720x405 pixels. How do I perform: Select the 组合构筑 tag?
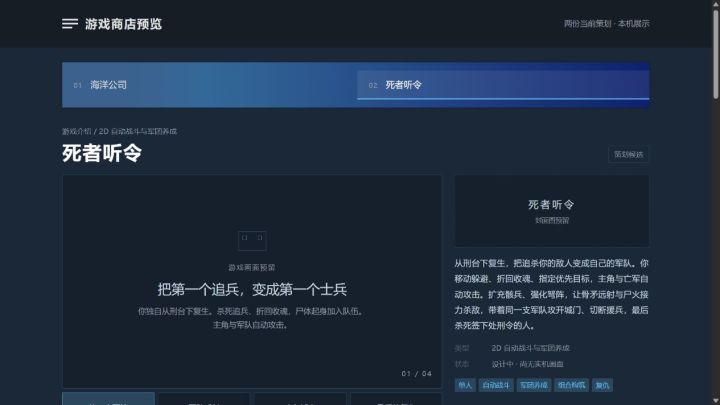(571, 385)
